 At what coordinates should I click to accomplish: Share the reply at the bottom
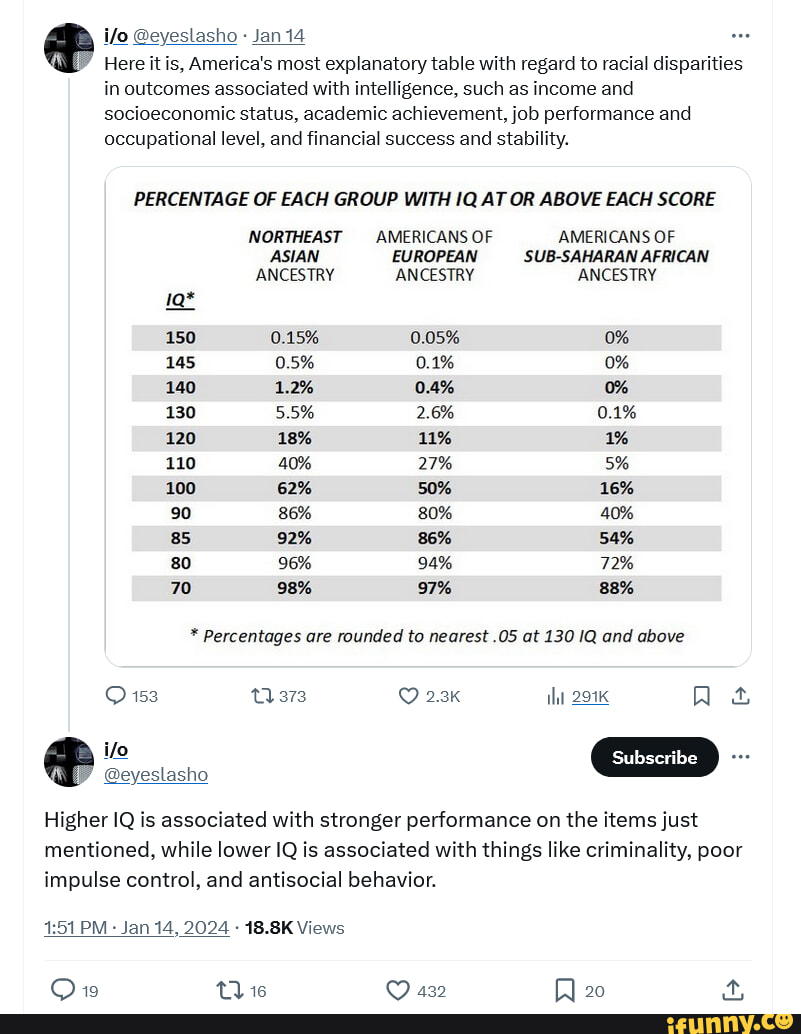click(x=733, y=991)
